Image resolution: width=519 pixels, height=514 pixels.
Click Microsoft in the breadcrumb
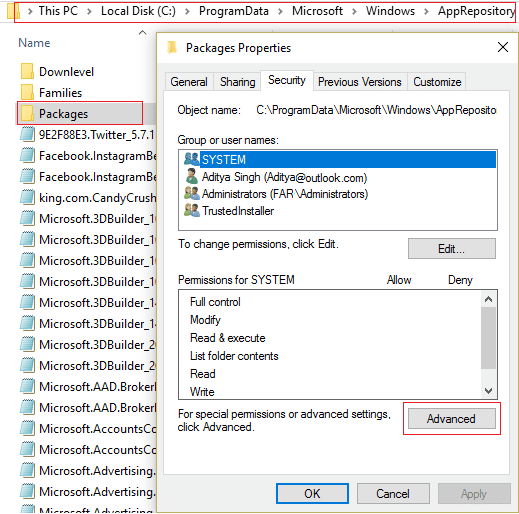317,11
